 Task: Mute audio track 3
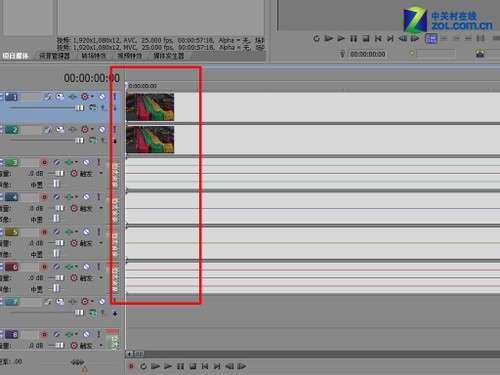[86, 162]
